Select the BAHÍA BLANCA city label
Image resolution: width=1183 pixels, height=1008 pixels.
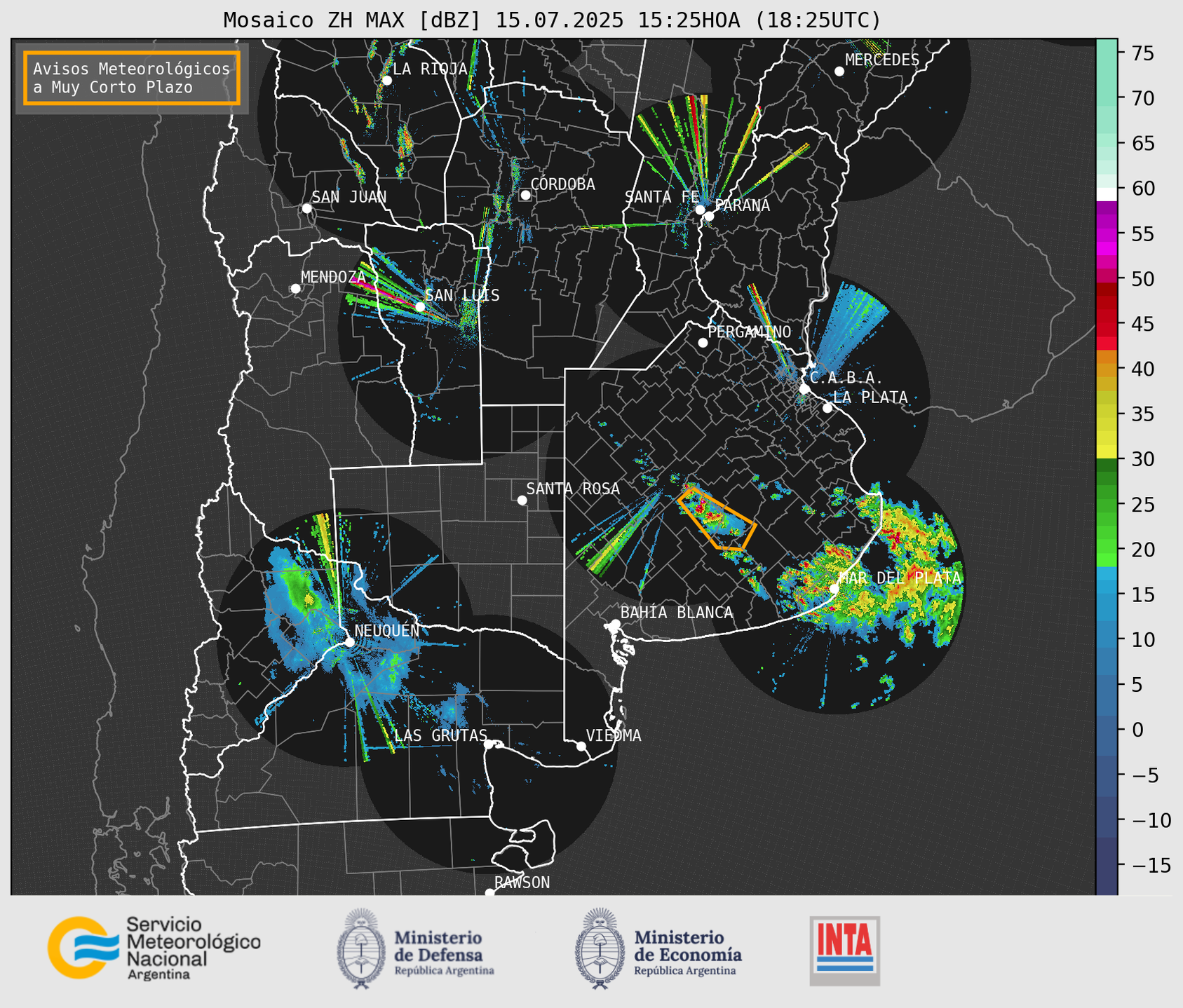tap(677, 613)
